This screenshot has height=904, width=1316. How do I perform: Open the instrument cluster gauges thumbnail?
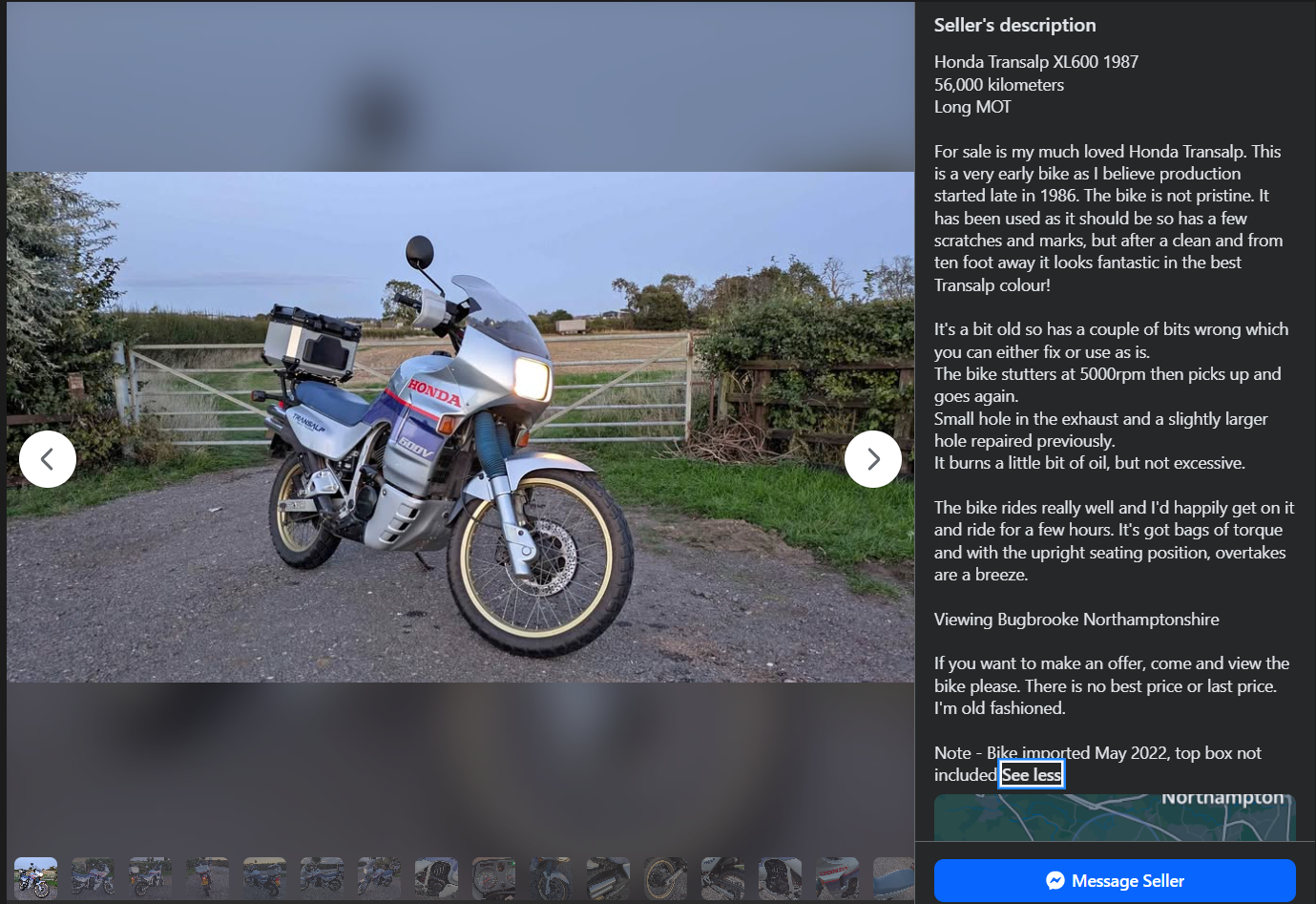pos(493,877)
